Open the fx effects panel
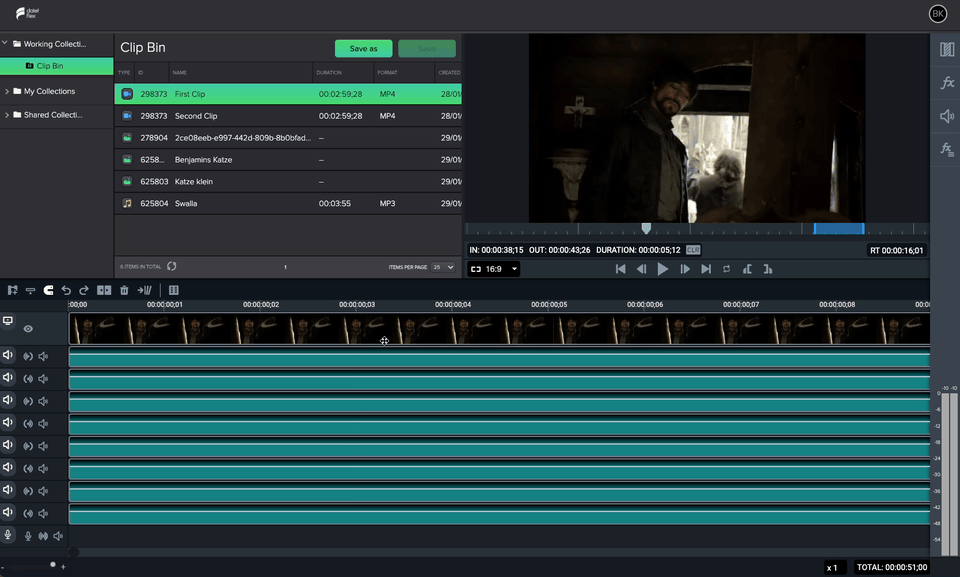 [947, 83]
